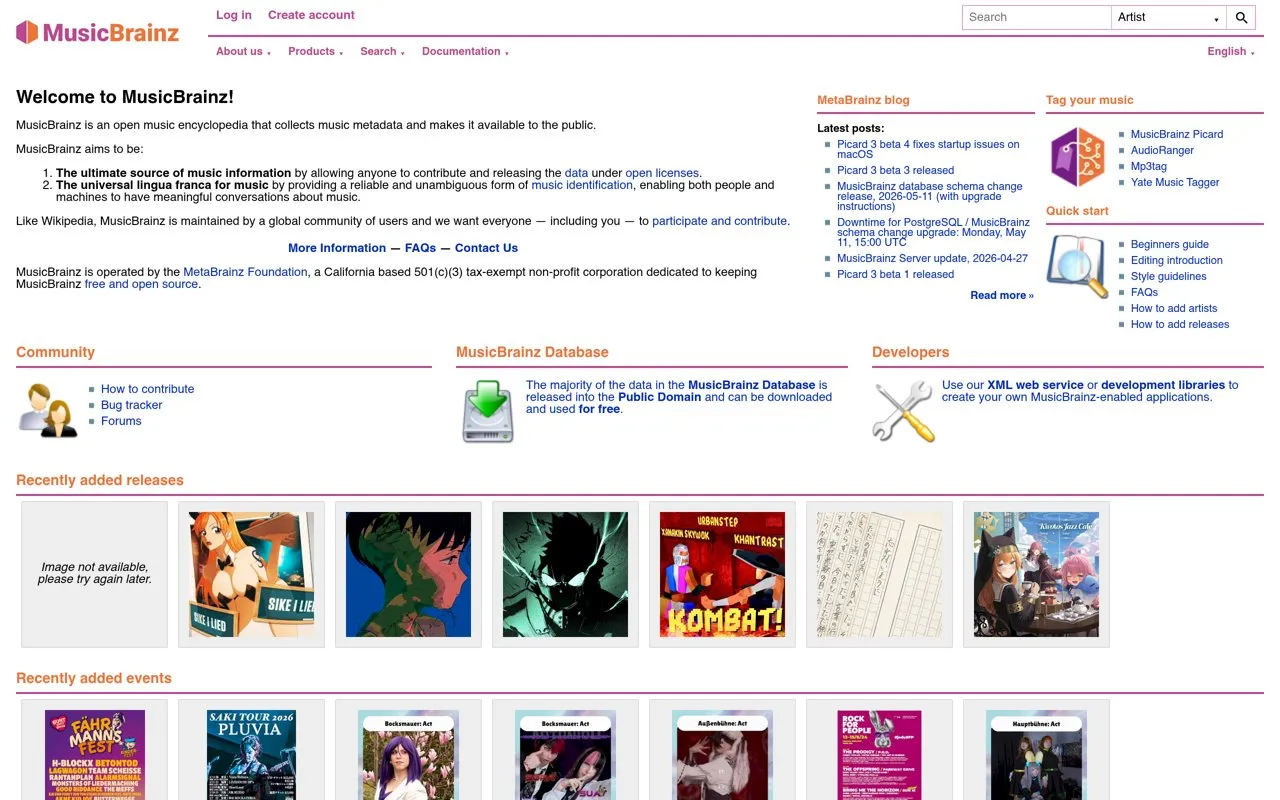Open the Yate Music Tagger link
Image resolution: width=1280 pixels, height=800 pixels.
point(1175,182)
